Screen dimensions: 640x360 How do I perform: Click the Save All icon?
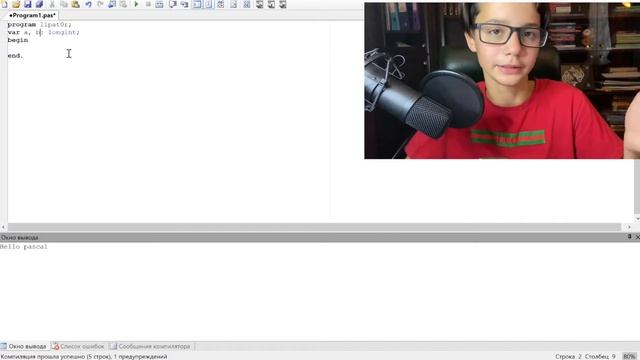39,4
